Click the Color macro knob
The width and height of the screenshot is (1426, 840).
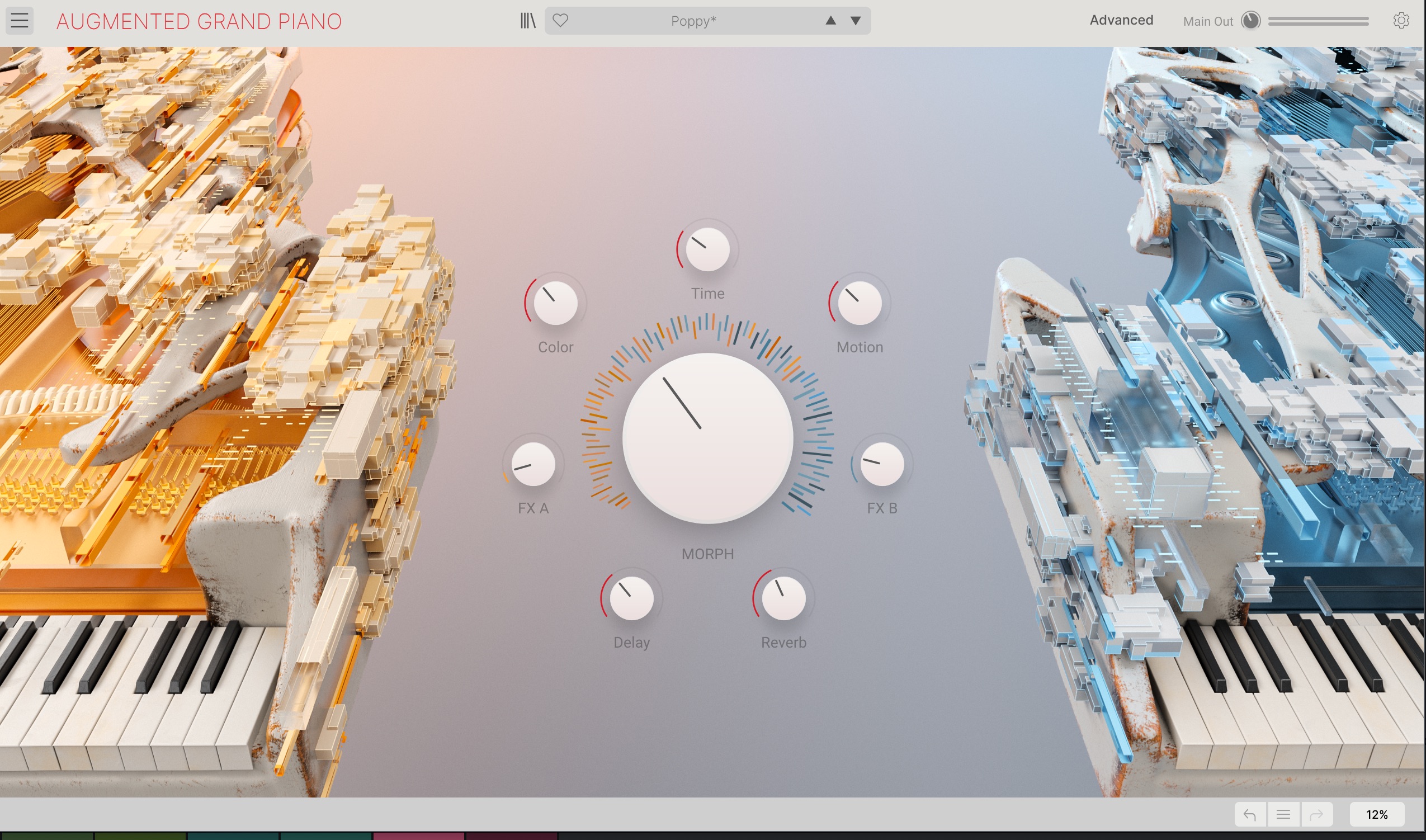coord(555,303)
